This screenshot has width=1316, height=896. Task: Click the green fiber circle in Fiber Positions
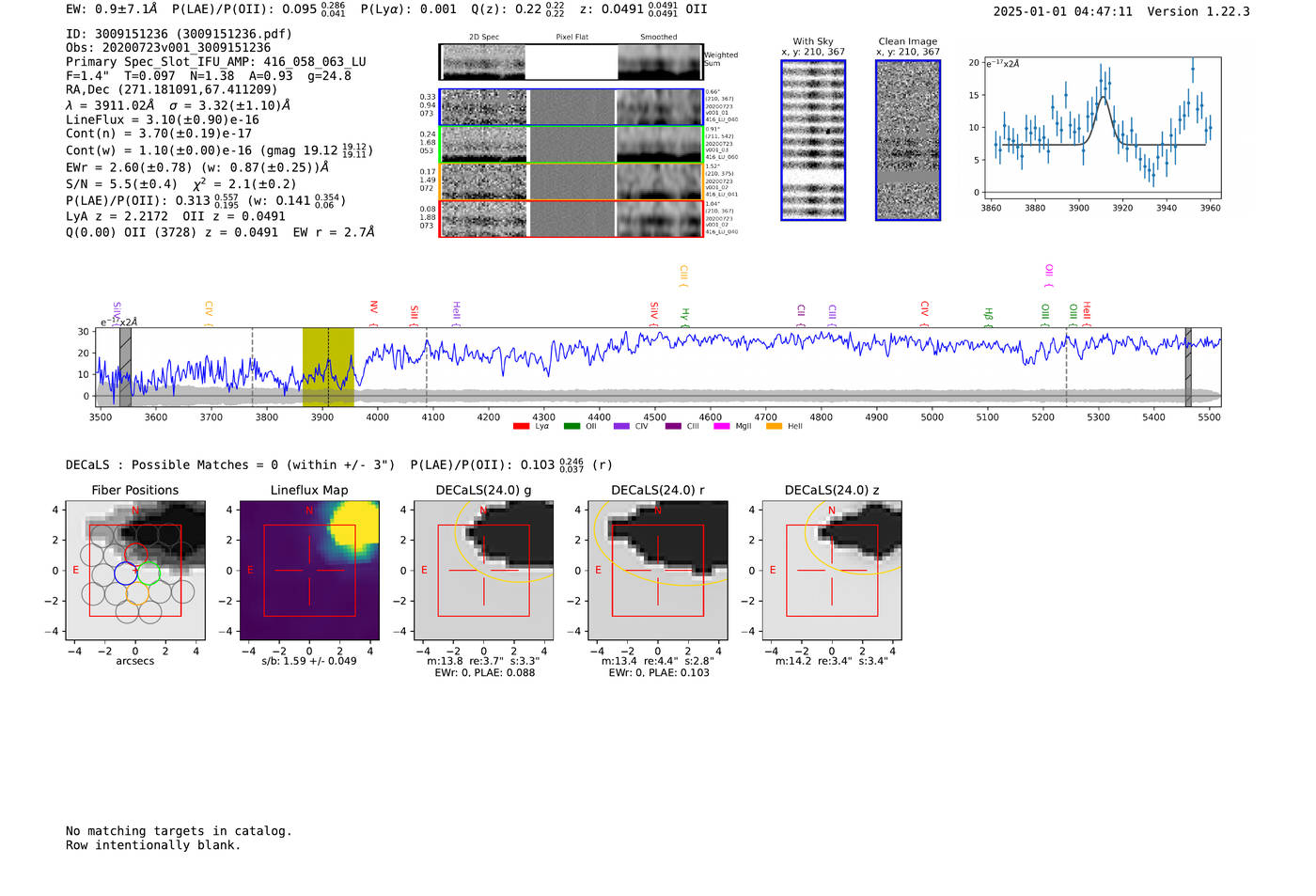149,573
